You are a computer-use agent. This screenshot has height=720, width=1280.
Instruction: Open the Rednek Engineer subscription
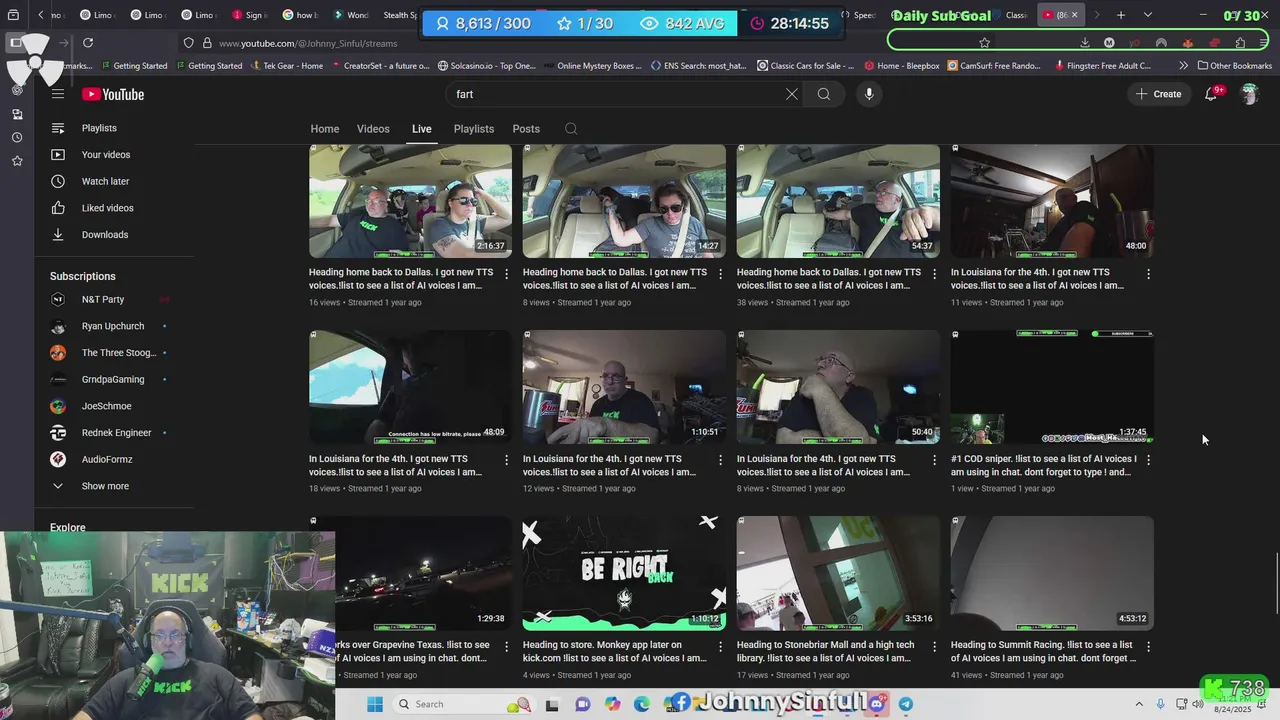click(x=115, y=433)
